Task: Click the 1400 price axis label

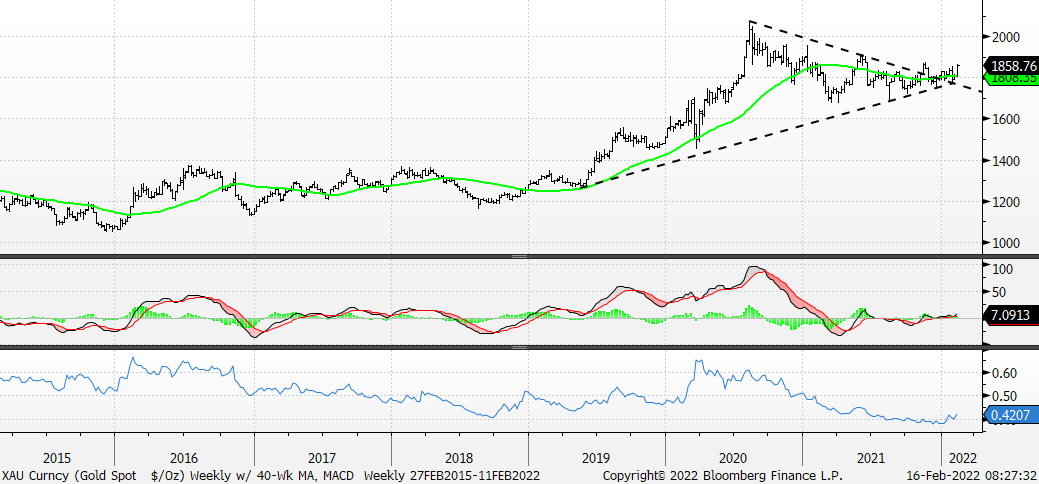Action: (x=1006, y=160)
